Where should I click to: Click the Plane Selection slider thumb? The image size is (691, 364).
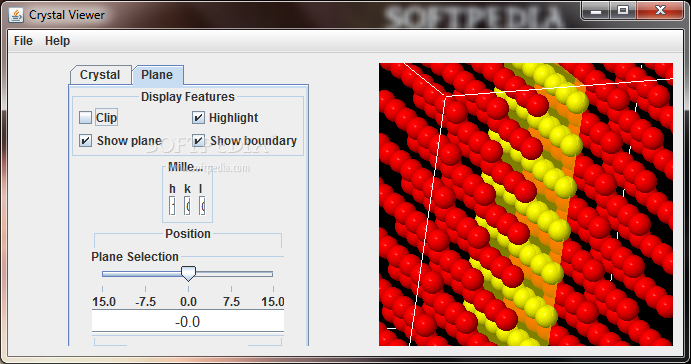pos(188,274)
